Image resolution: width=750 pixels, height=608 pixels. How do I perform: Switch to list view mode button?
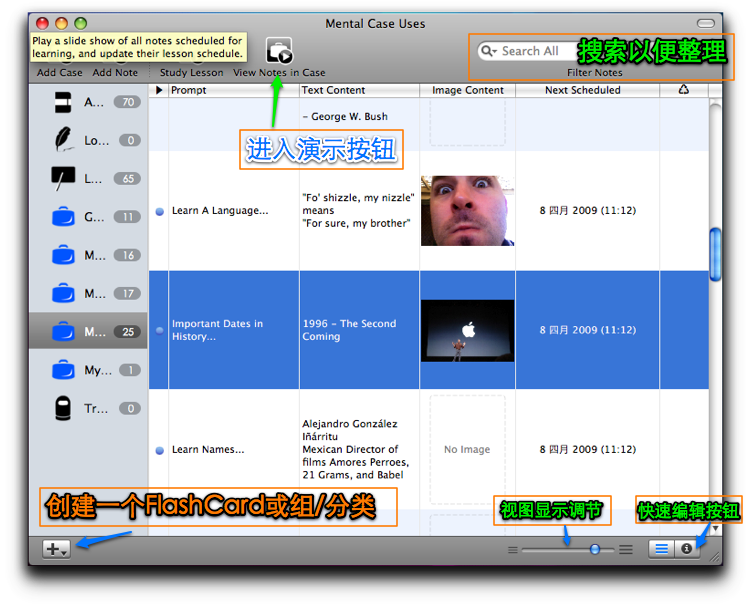(661, 549)
